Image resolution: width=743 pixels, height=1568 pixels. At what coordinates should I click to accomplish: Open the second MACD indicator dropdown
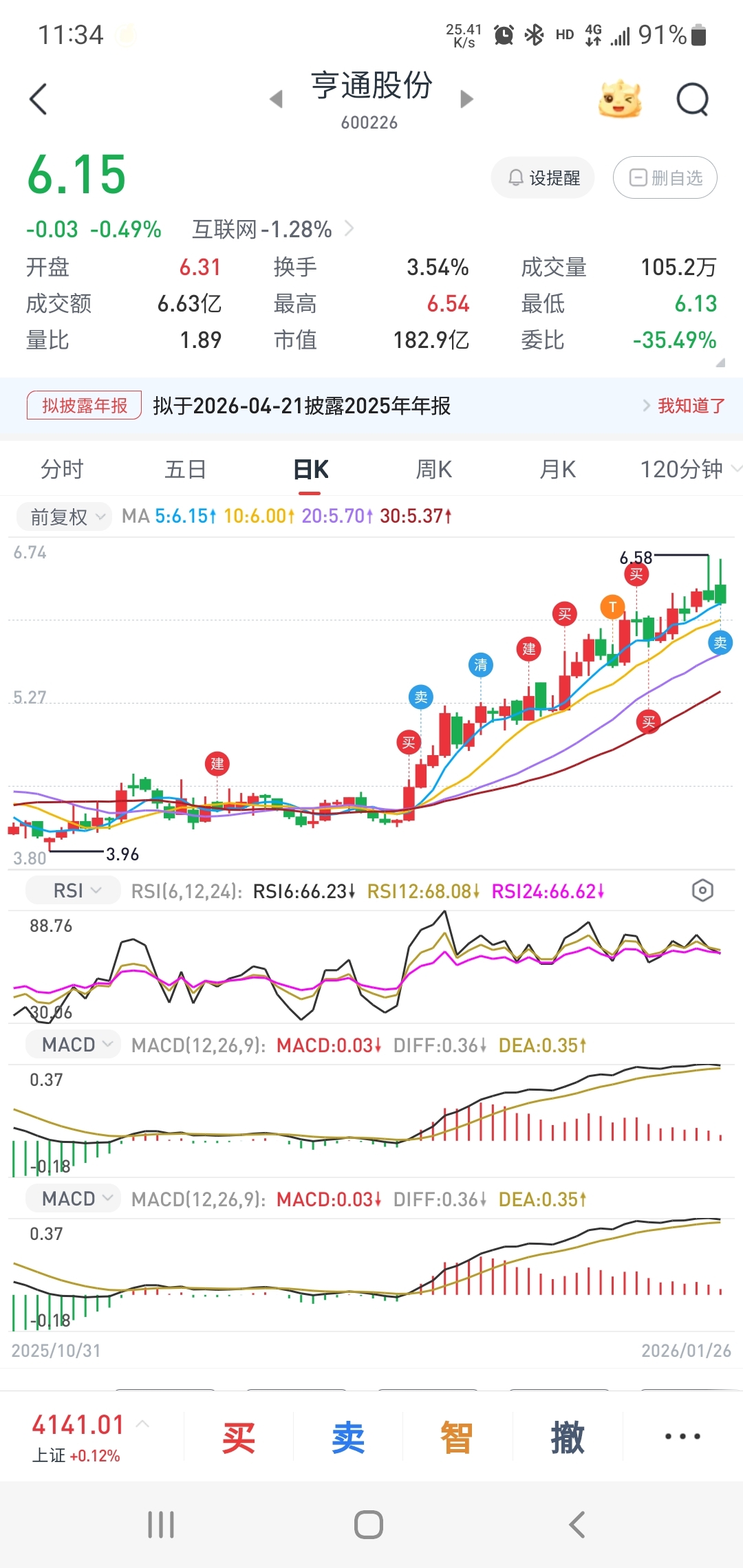coord(73,1199)
